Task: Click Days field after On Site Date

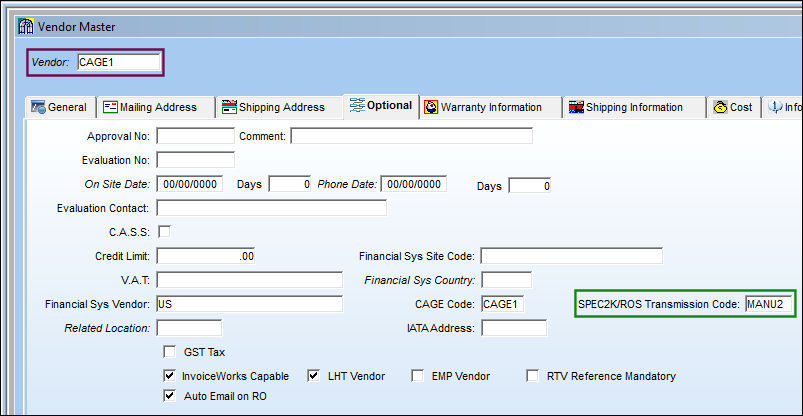Action: click(x=290, y=184)
